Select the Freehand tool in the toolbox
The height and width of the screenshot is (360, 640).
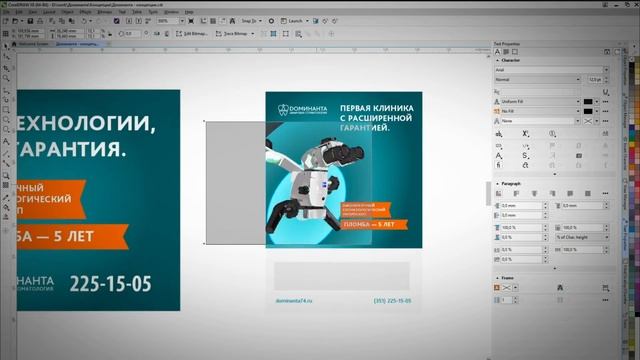pos(6,90)
